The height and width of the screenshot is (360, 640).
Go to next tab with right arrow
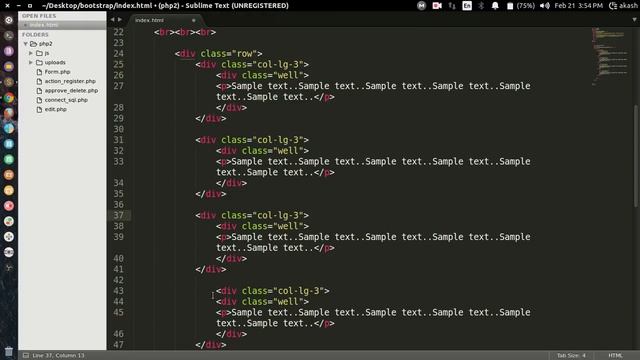click(120, 19)
